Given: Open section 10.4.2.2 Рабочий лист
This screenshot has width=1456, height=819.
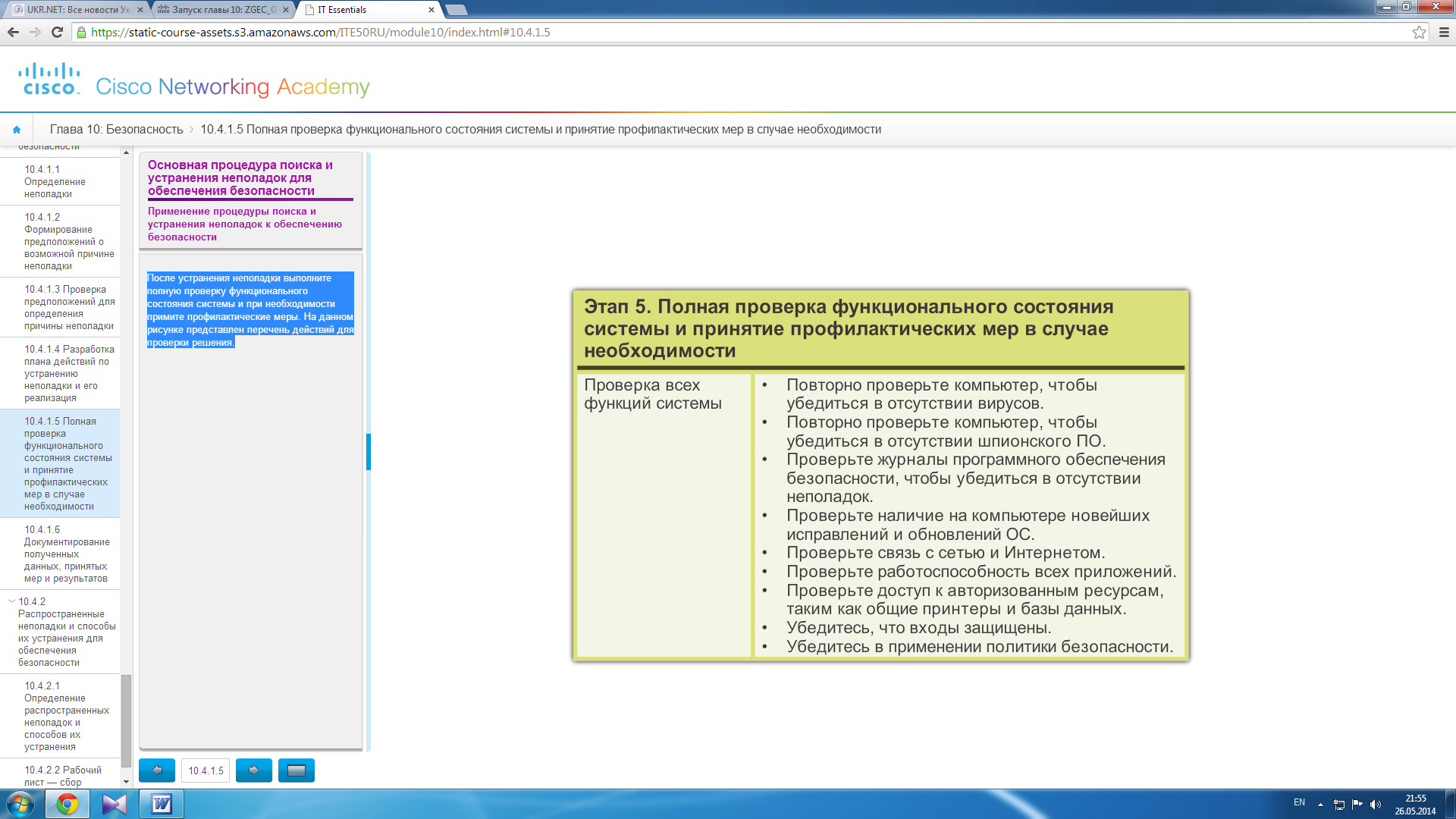Looking at the screenshot, I should [x=60, y=775].
